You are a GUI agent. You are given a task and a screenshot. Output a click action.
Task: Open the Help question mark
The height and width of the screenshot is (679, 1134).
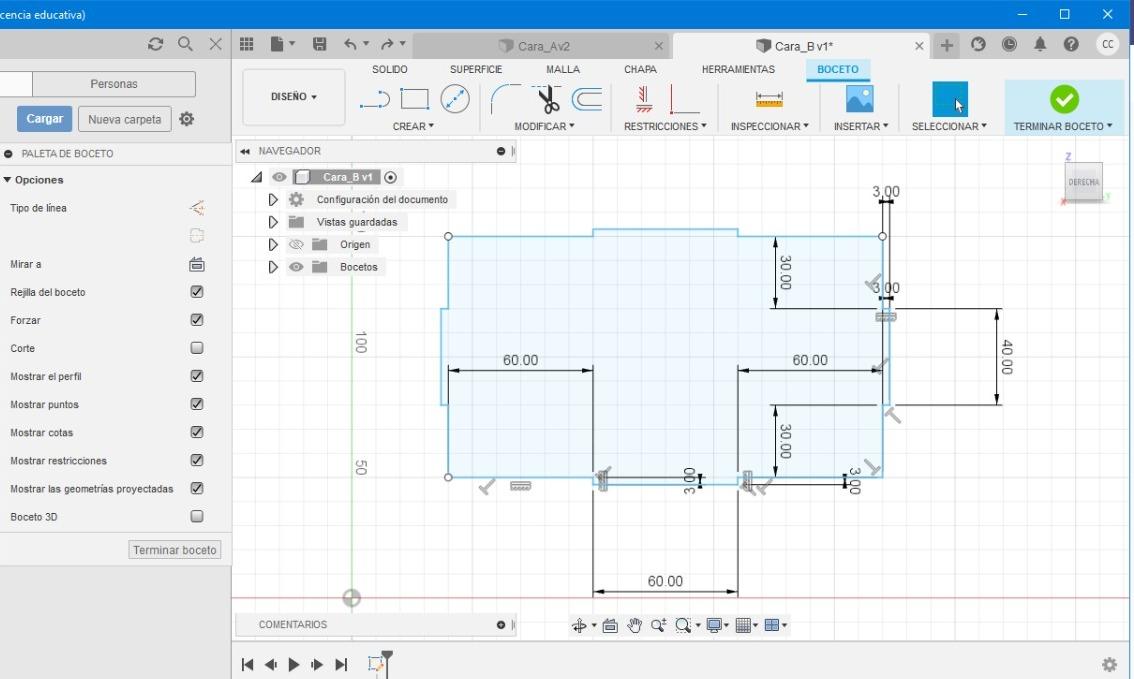(x=1071, y=44)
